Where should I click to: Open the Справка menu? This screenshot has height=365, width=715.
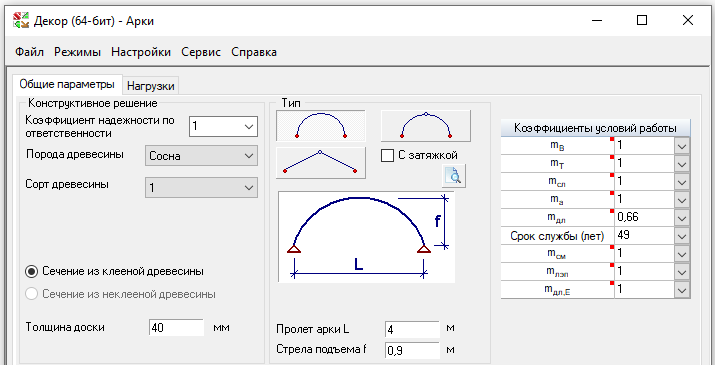coord(254,52)
